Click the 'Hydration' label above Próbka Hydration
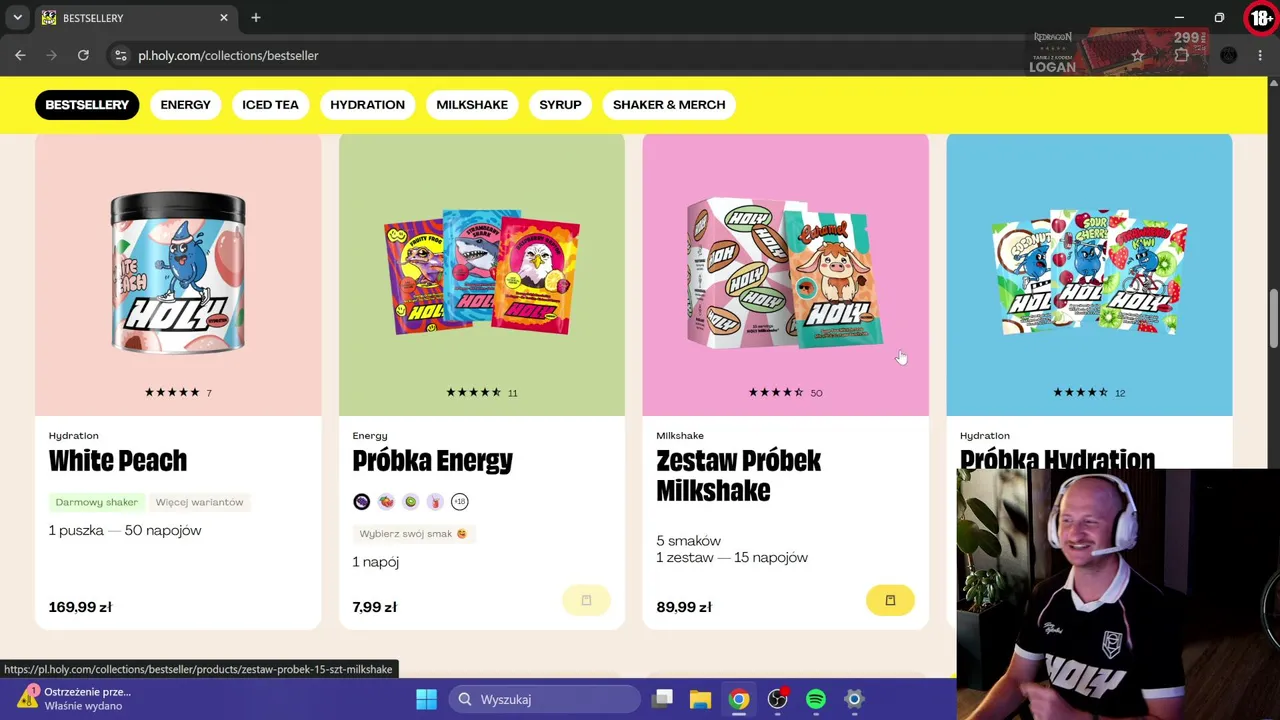The width and height of the screenshot is (1280, 720). [x=985, y=436]
